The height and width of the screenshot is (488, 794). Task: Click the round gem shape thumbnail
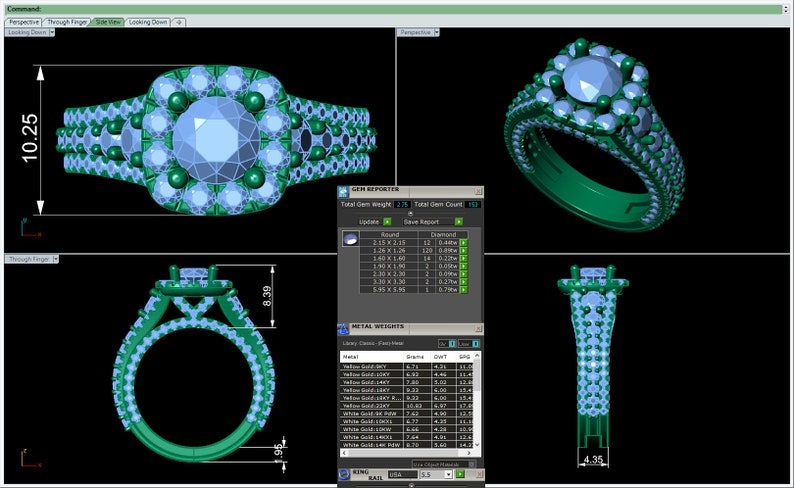[350, 238]
